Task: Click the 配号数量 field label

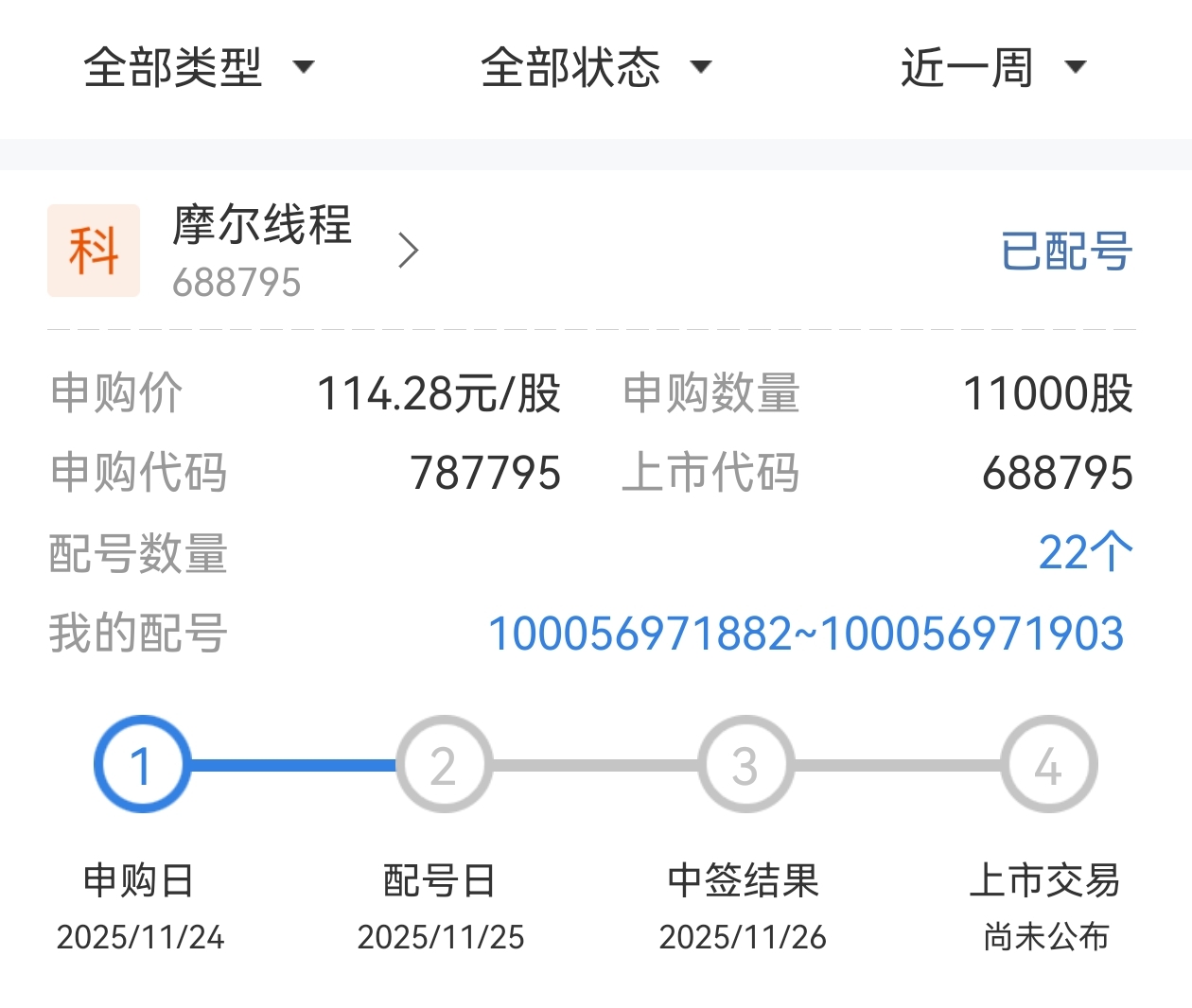Action: point(138,553)
